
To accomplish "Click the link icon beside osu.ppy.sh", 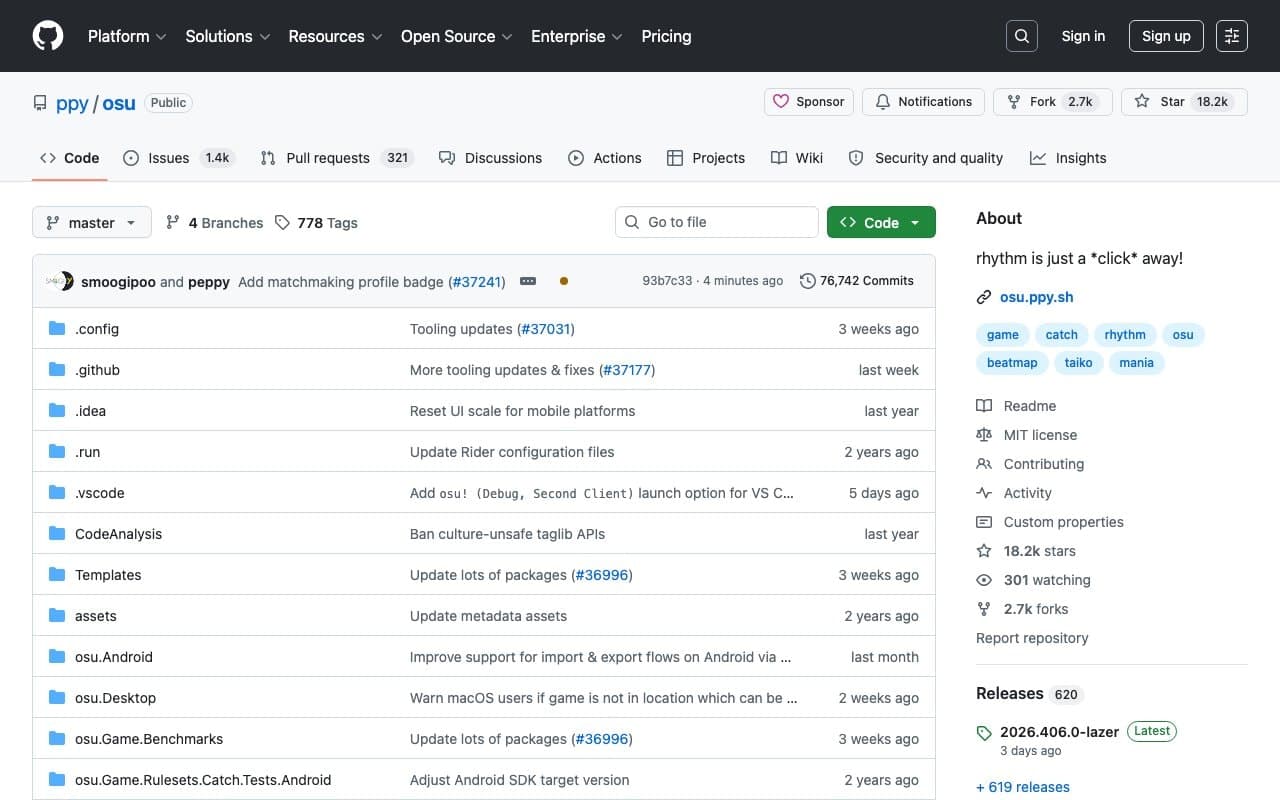I will pyautogui.click(x=984, y=297).
